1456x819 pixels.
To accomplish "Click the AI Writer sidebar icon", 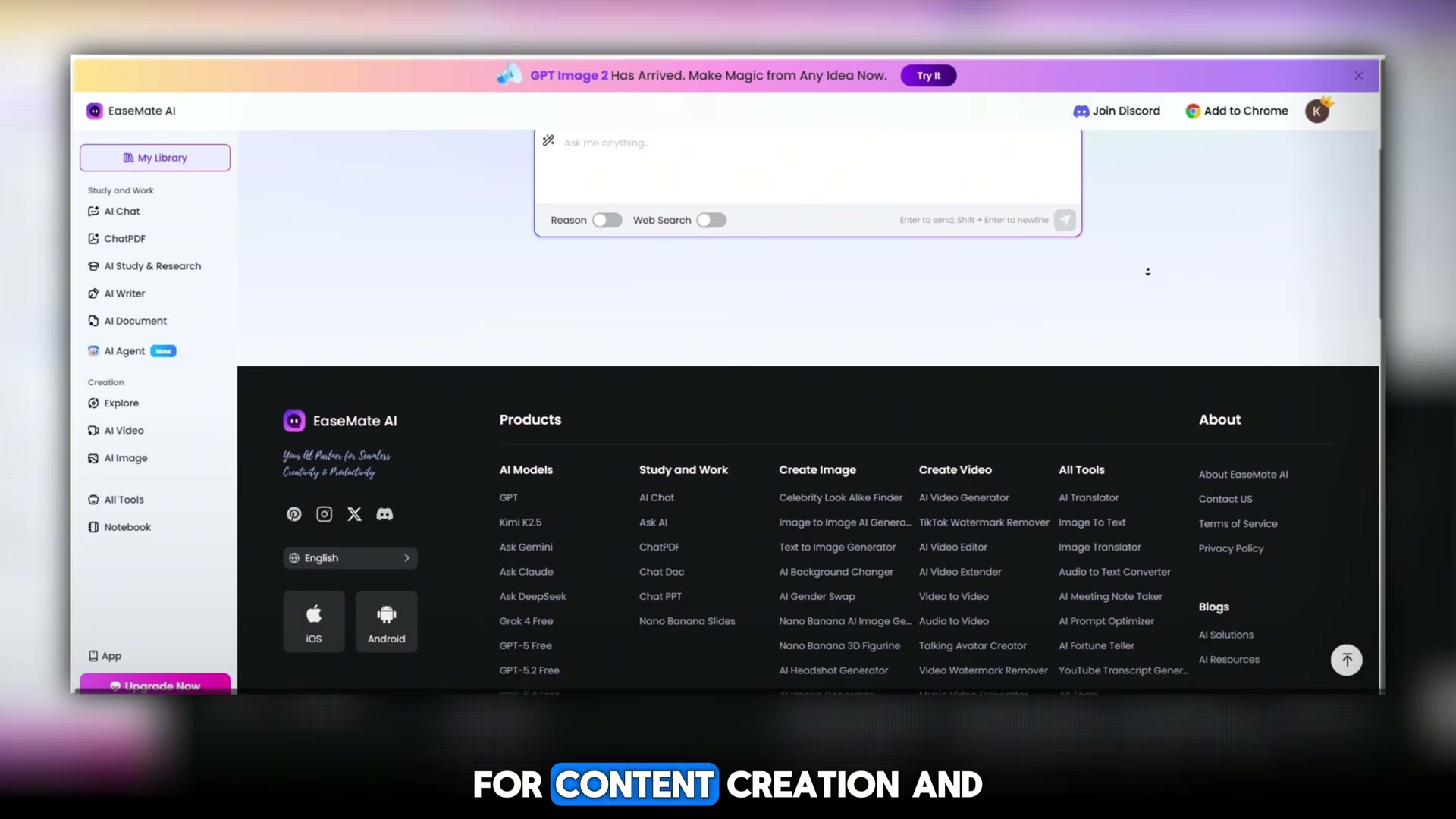I will point(93,293).
